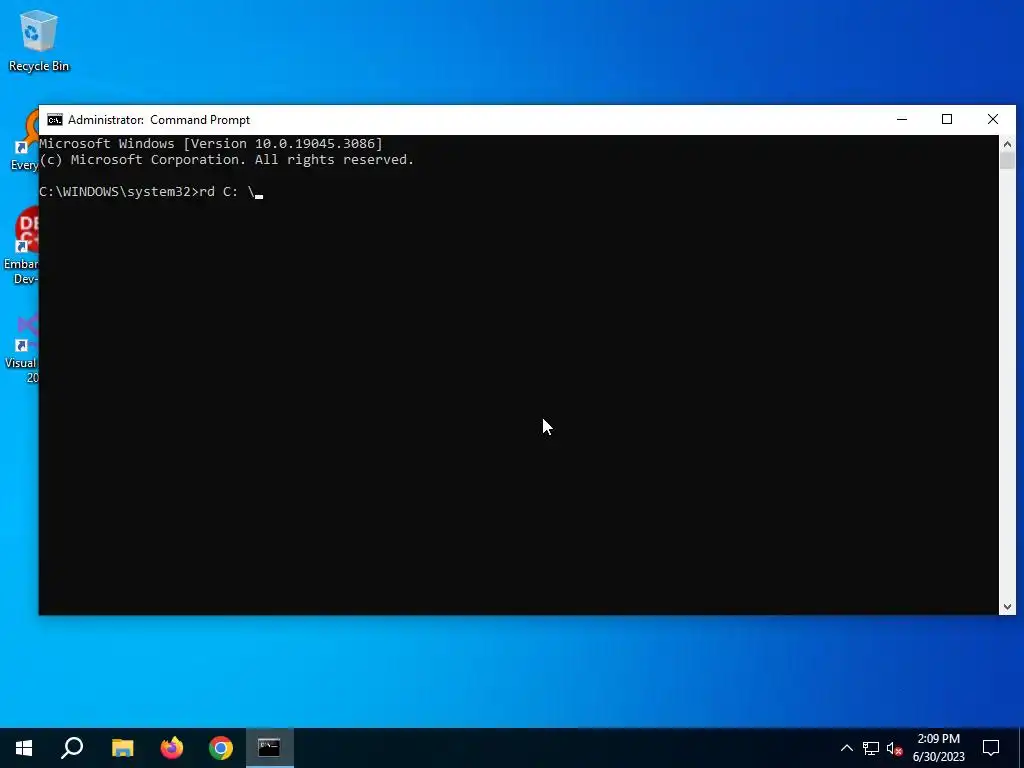Show hidden system tray icons
1024x768 pixels.
846,748
